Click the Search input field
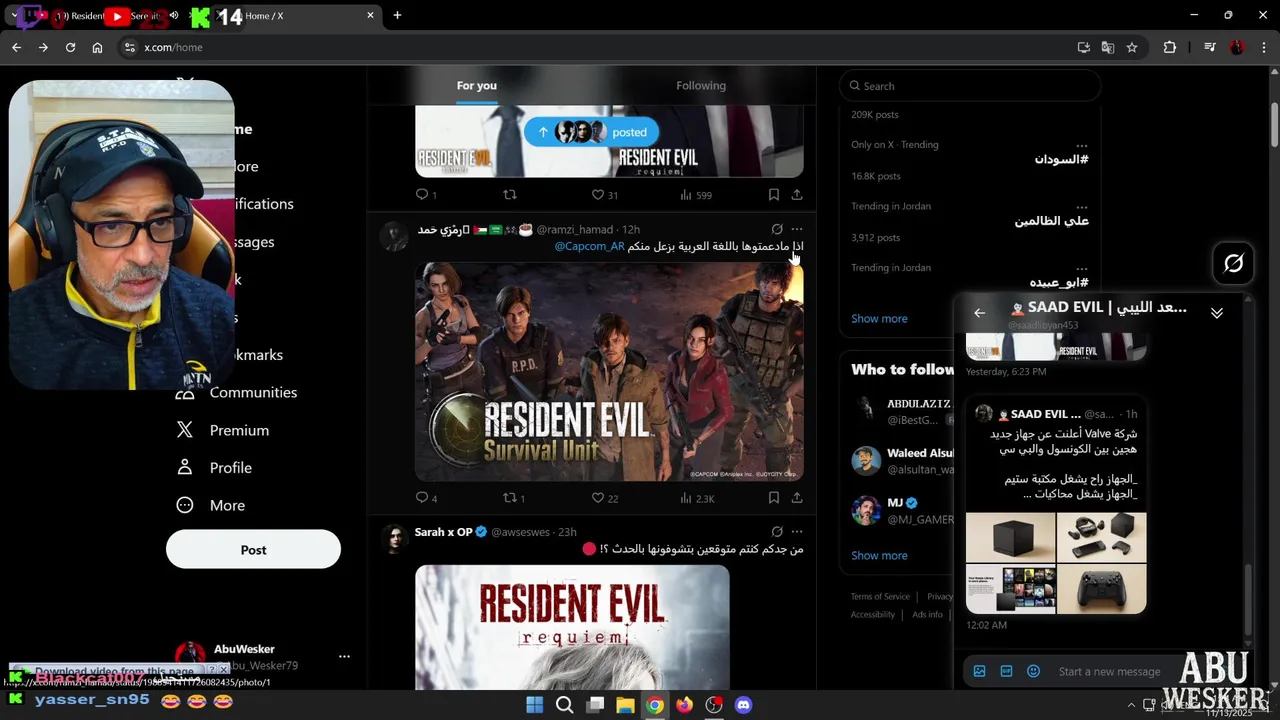Image resolution: width=1280 pixels, height=720 pixels. (x=970, y=86)
